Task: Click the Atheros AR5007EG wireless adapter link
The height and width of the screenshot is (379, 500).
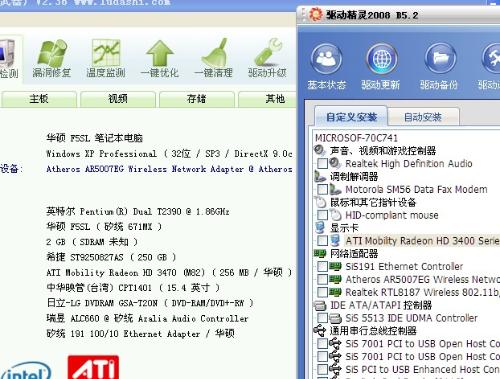Action: pyautogui.click(x=169, y=169)
